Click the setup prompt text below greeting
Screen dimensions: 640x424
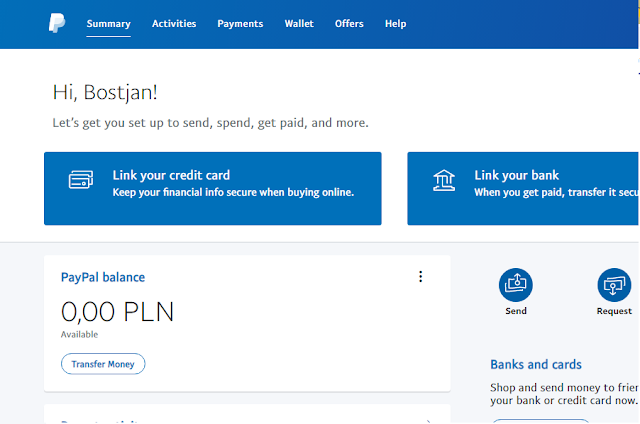click(x=210, y=123)
